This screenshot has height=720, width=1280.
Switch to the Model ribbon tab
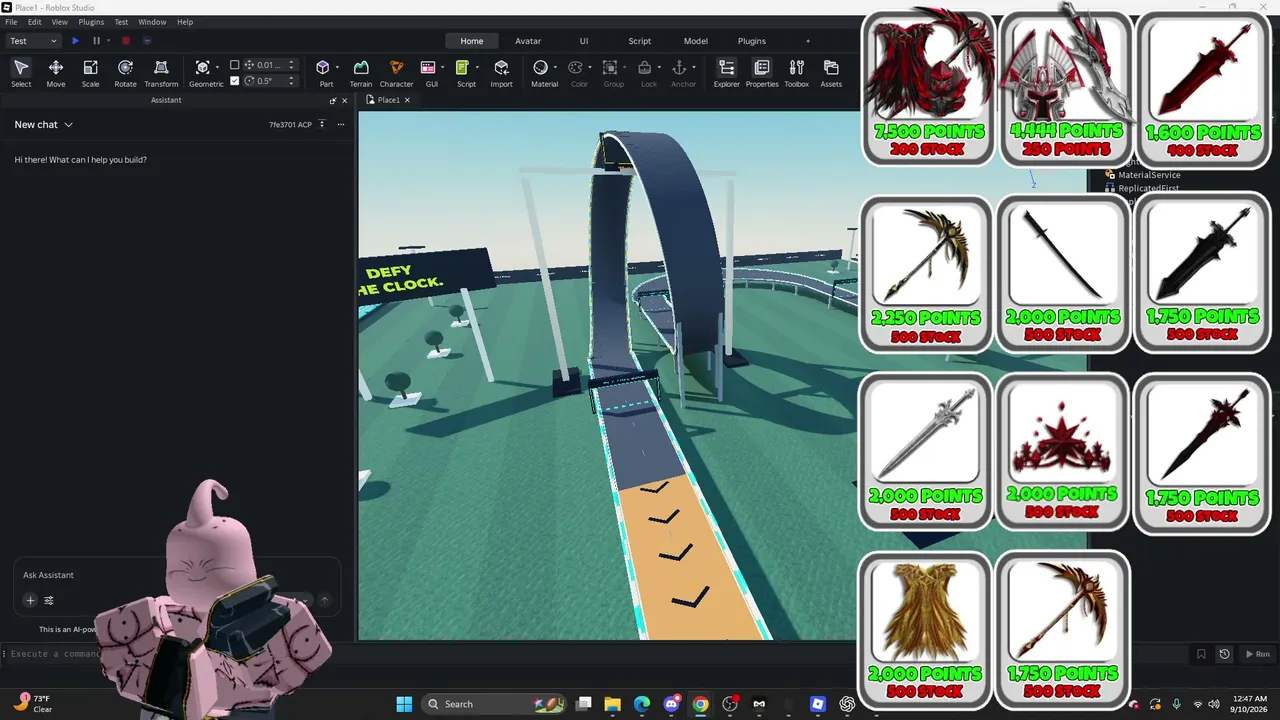tap(696, 41)
